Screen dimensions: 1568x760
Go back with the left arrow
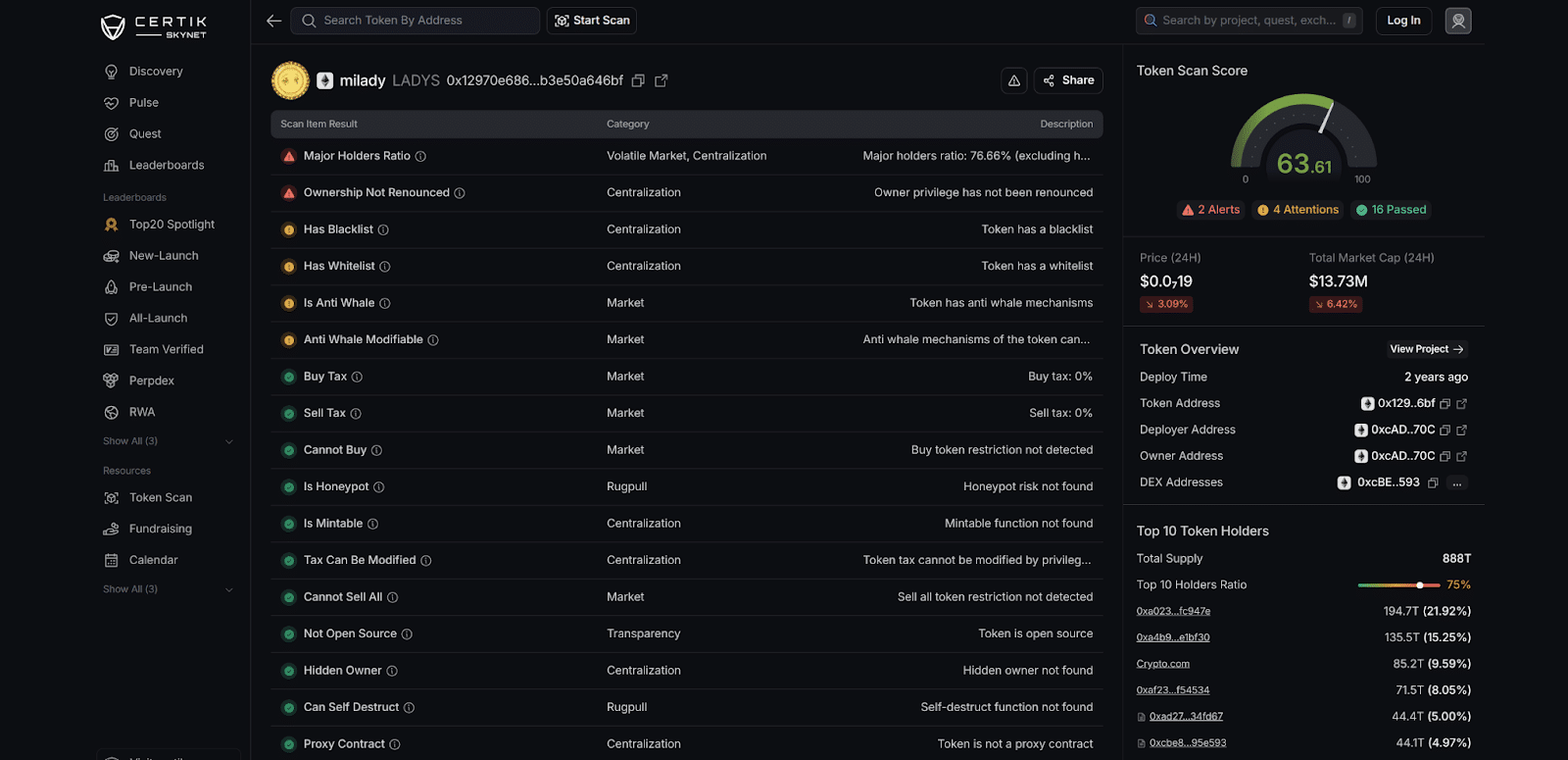click(x=274, y=21)
